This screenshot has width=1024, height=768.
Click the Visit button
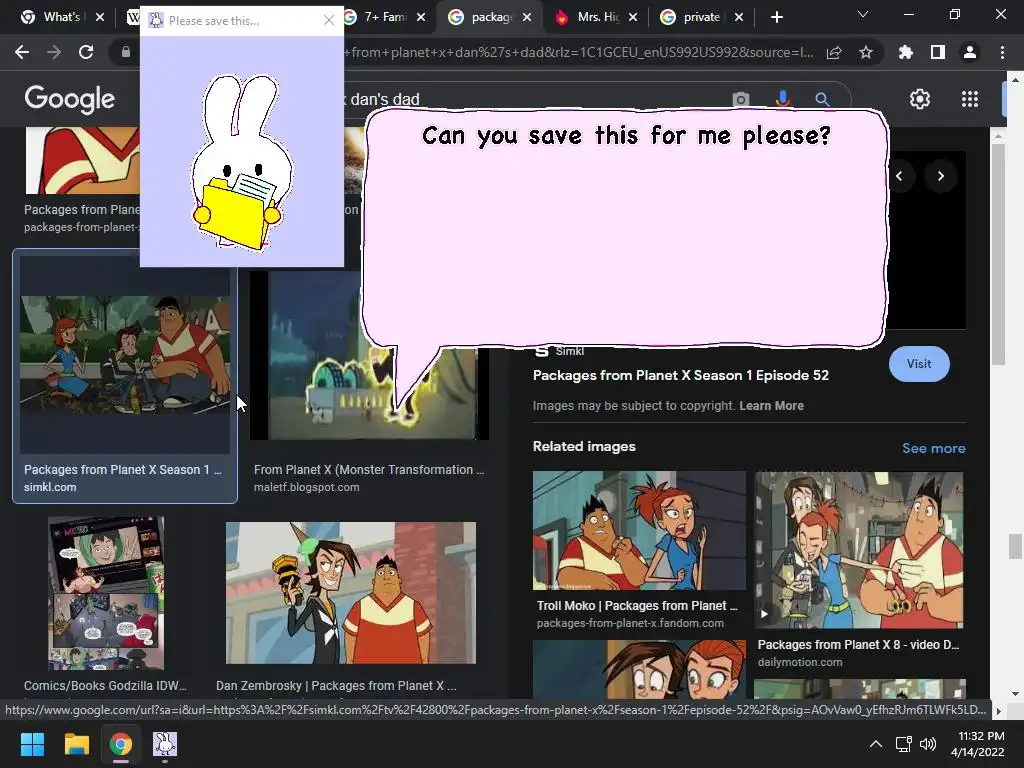[x=919, y=364]
